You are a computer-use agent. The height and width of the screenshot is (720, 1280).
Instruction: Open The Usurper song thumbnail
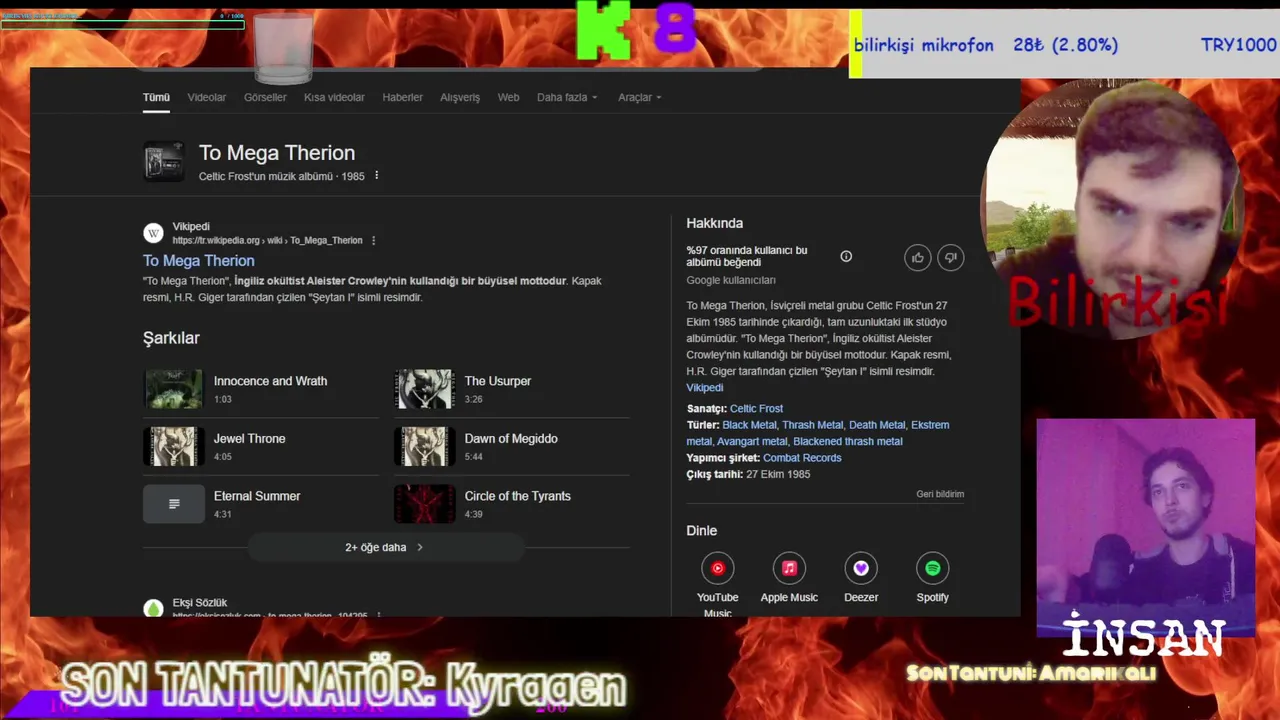(x=425, y=389)
